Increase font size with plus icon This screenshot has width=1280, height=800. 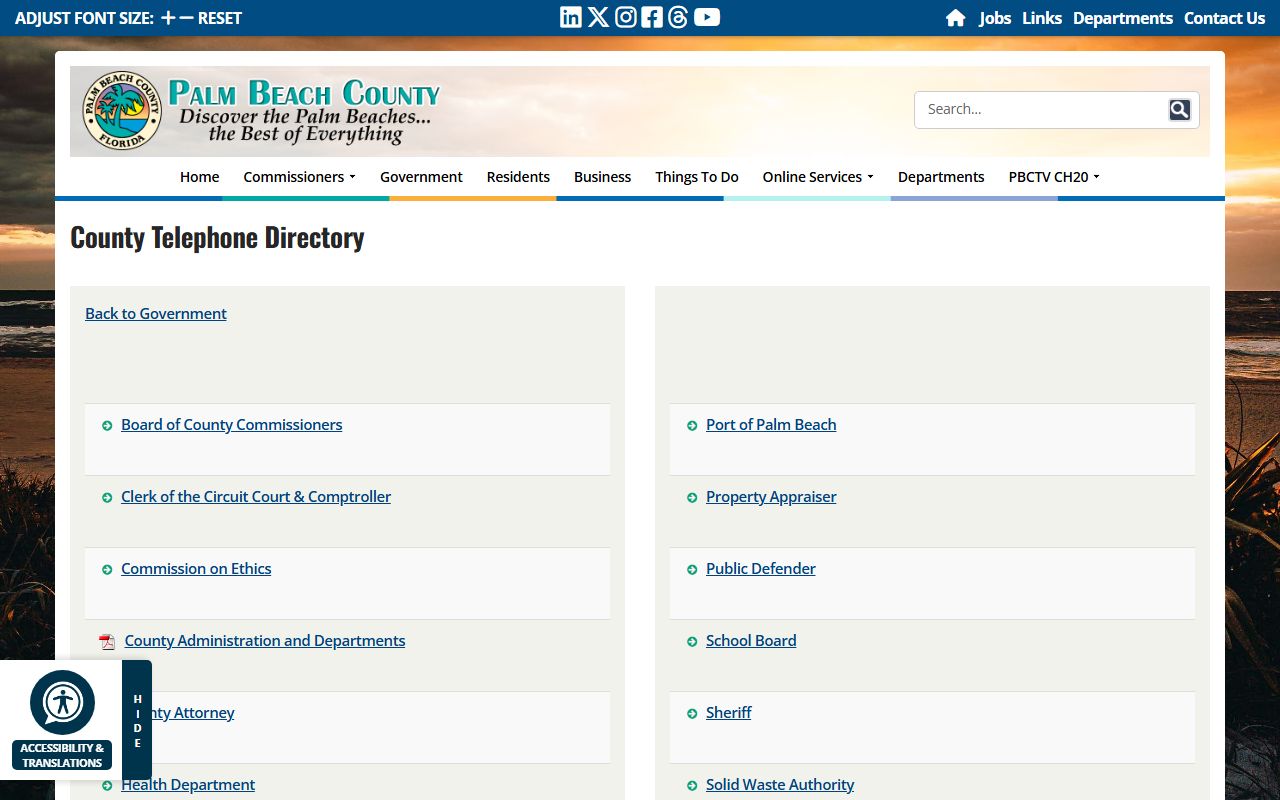[168, 18]
